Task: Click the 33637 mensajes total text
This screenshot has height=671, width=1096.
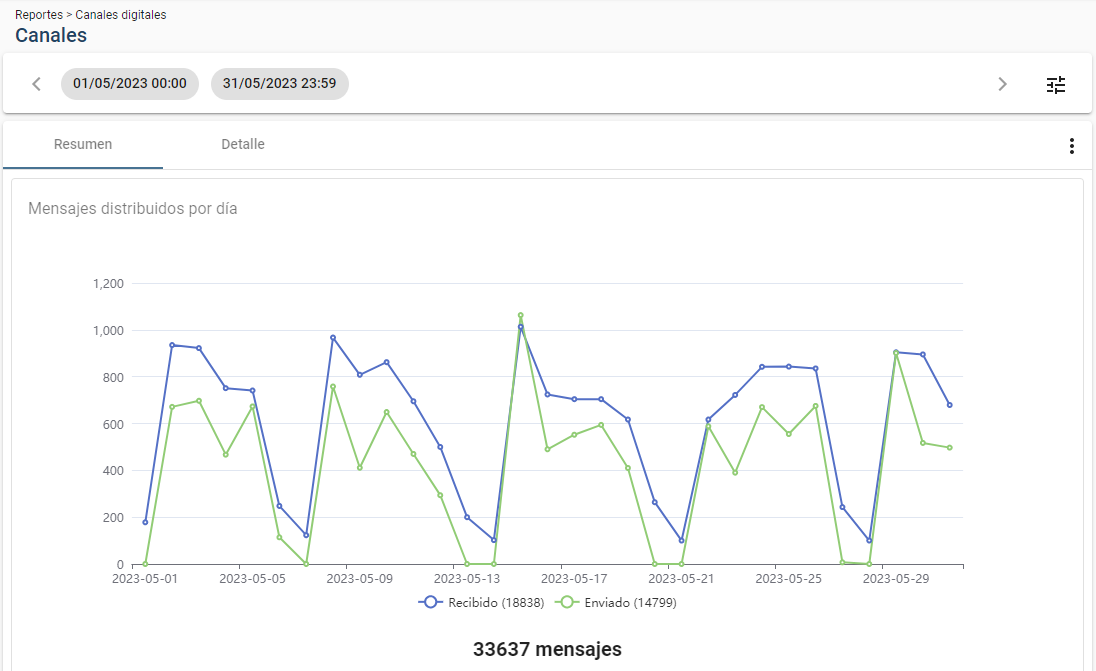Action: pos(547,649)
